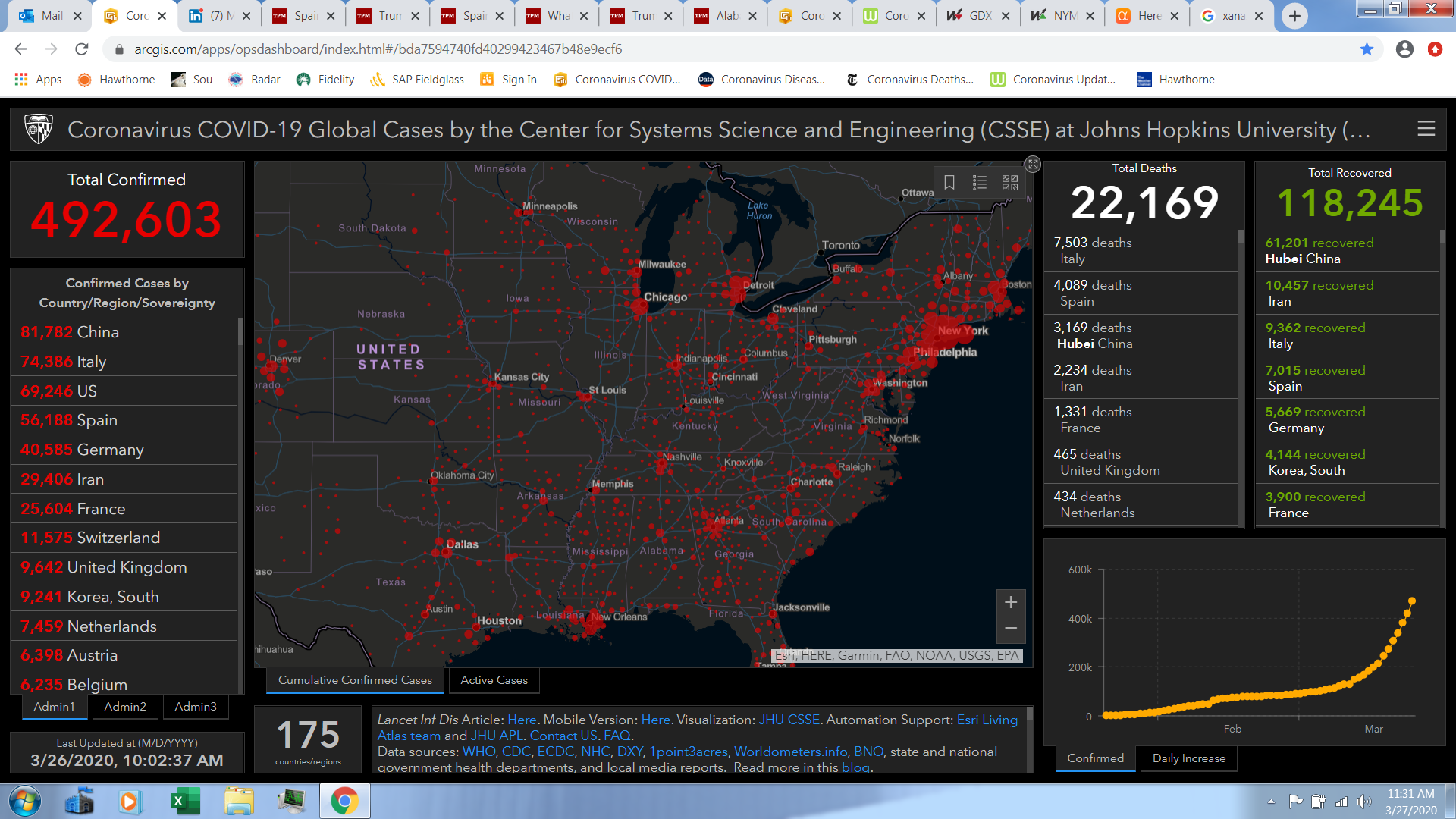Image resolution: width=1456 pixels, height=819 pixels.
Task: Click the WHO data source link
Action: pyautogui.click(x=479, y=752)
